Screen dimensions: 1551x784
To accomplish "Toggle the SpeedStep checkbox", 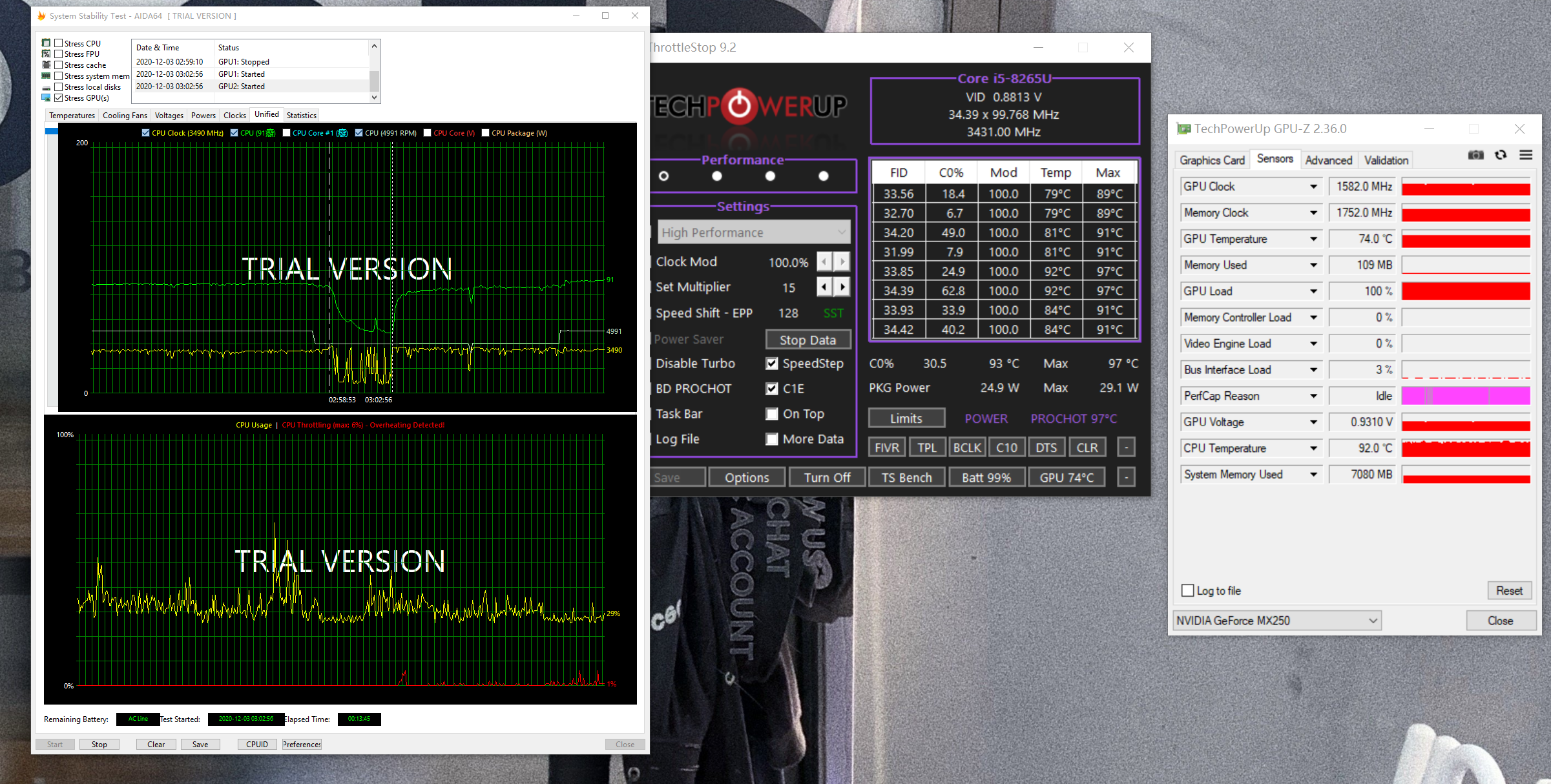I will click(x=772, y=364).
